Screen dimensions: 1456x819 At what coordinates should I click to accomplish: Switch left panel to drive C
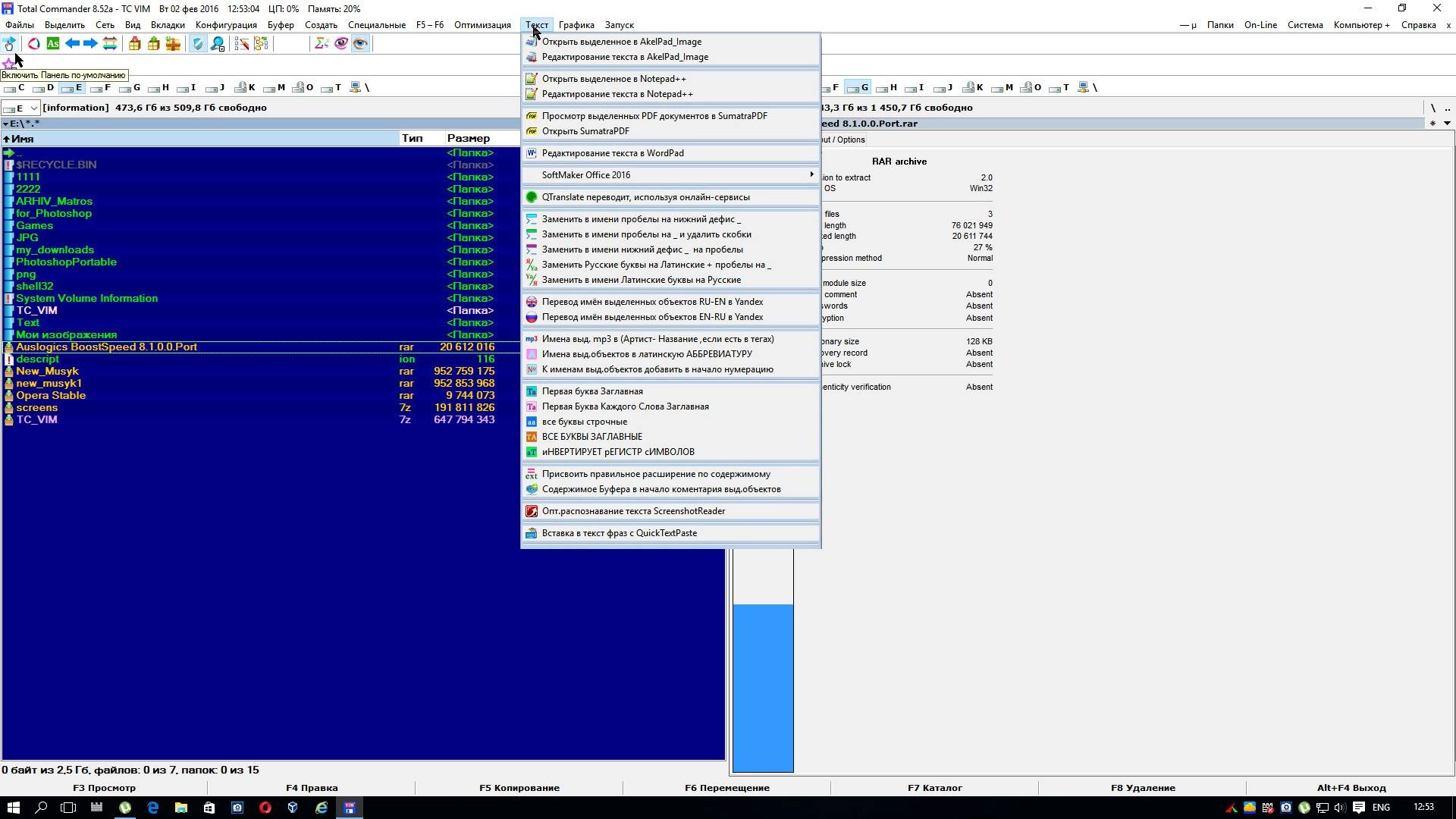pos(14,88)
